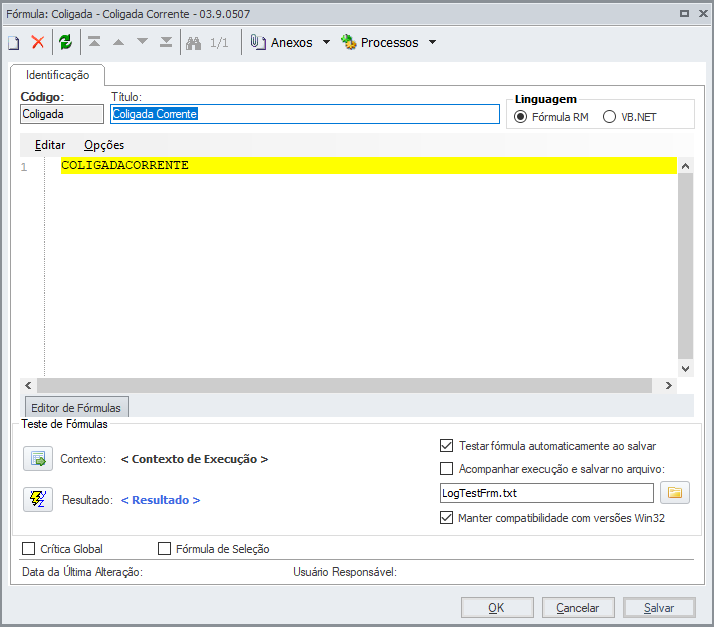
Task: Go to the first record arrow
Action: point(94,42)
